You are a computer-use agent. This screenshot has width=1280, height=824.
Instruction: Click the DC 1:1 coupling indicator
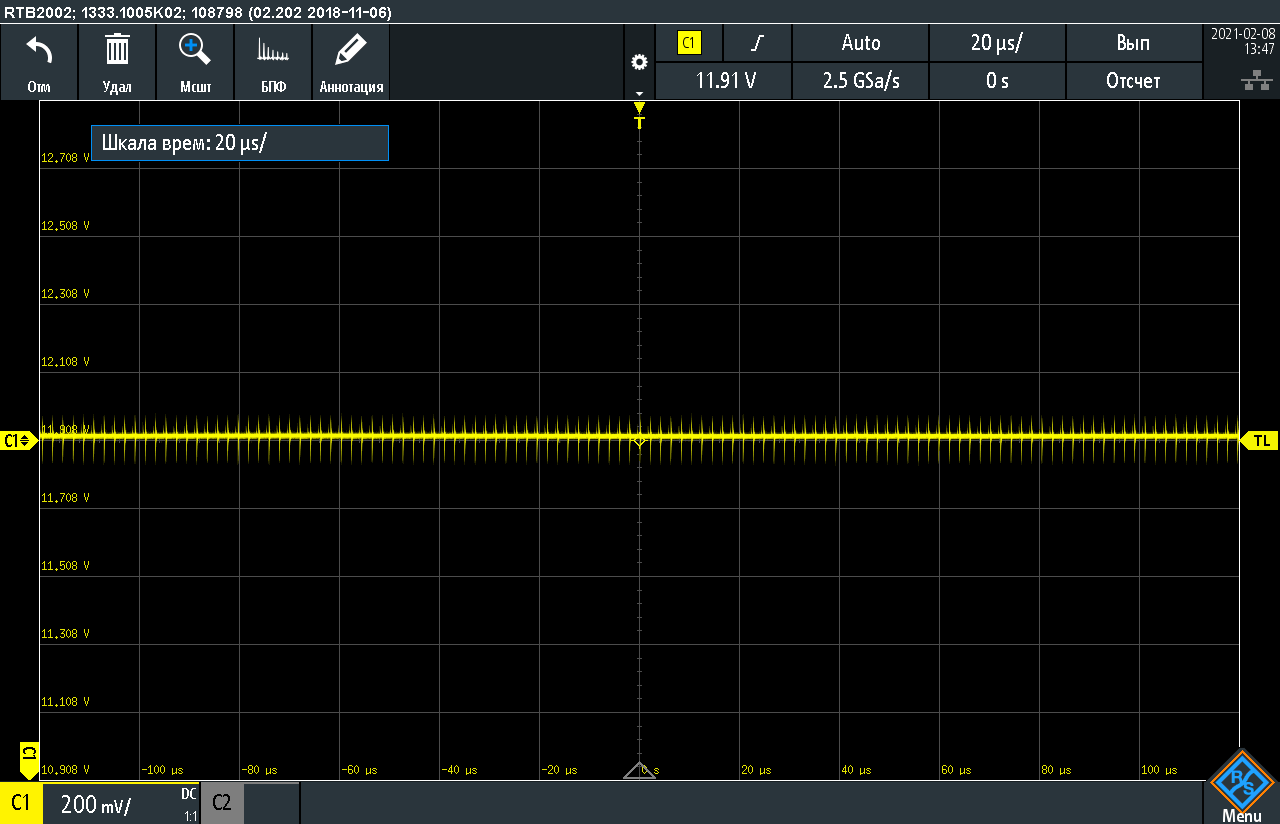click(x=189, y=804)
